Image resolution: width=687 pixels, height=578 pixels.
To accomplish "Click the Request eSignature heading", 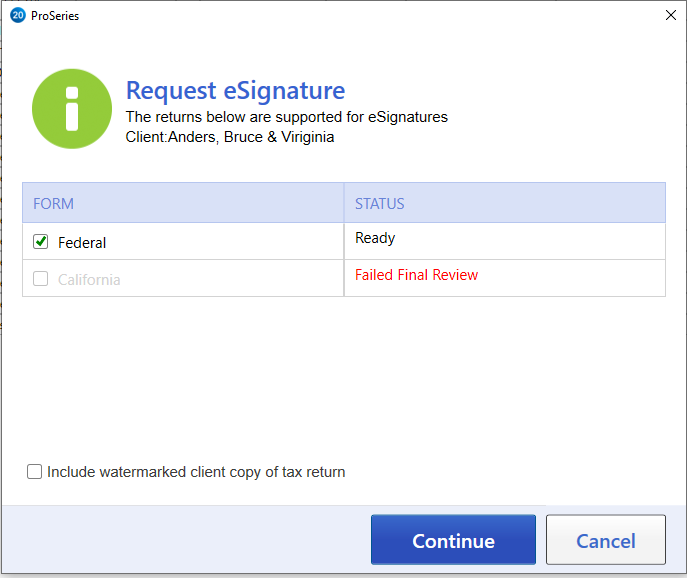I will pos(235,90).
